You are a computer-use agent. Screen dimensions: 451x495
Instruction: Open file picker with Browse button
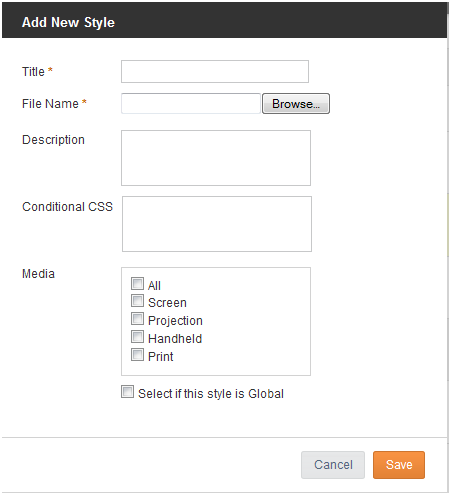pyautogui.click(x=296, y=104)
